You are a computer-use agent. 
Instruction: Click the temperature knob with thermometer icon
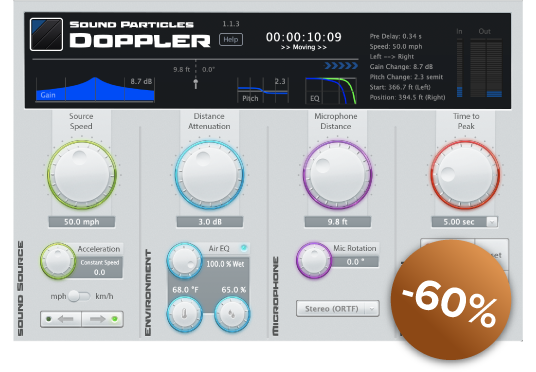pyautogui.click(x=185, y=314)
